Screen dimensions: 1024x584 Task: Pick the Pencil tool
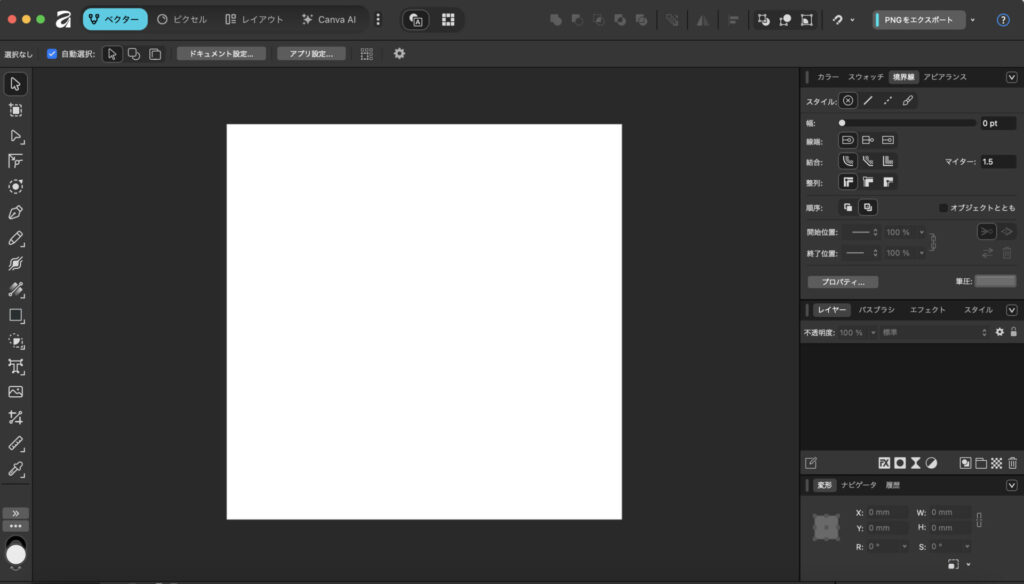pos(15,238)
